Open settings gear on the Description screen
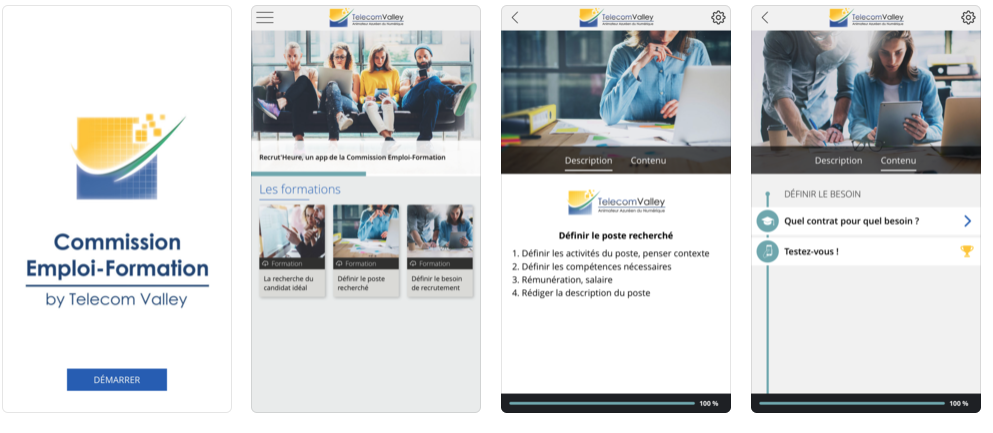The image size is (993, 433). 718,18
